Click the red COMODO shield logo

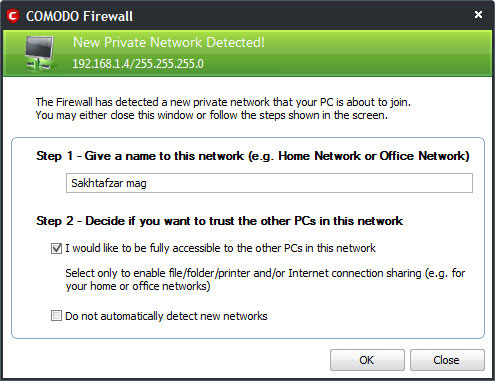(13, 16)
